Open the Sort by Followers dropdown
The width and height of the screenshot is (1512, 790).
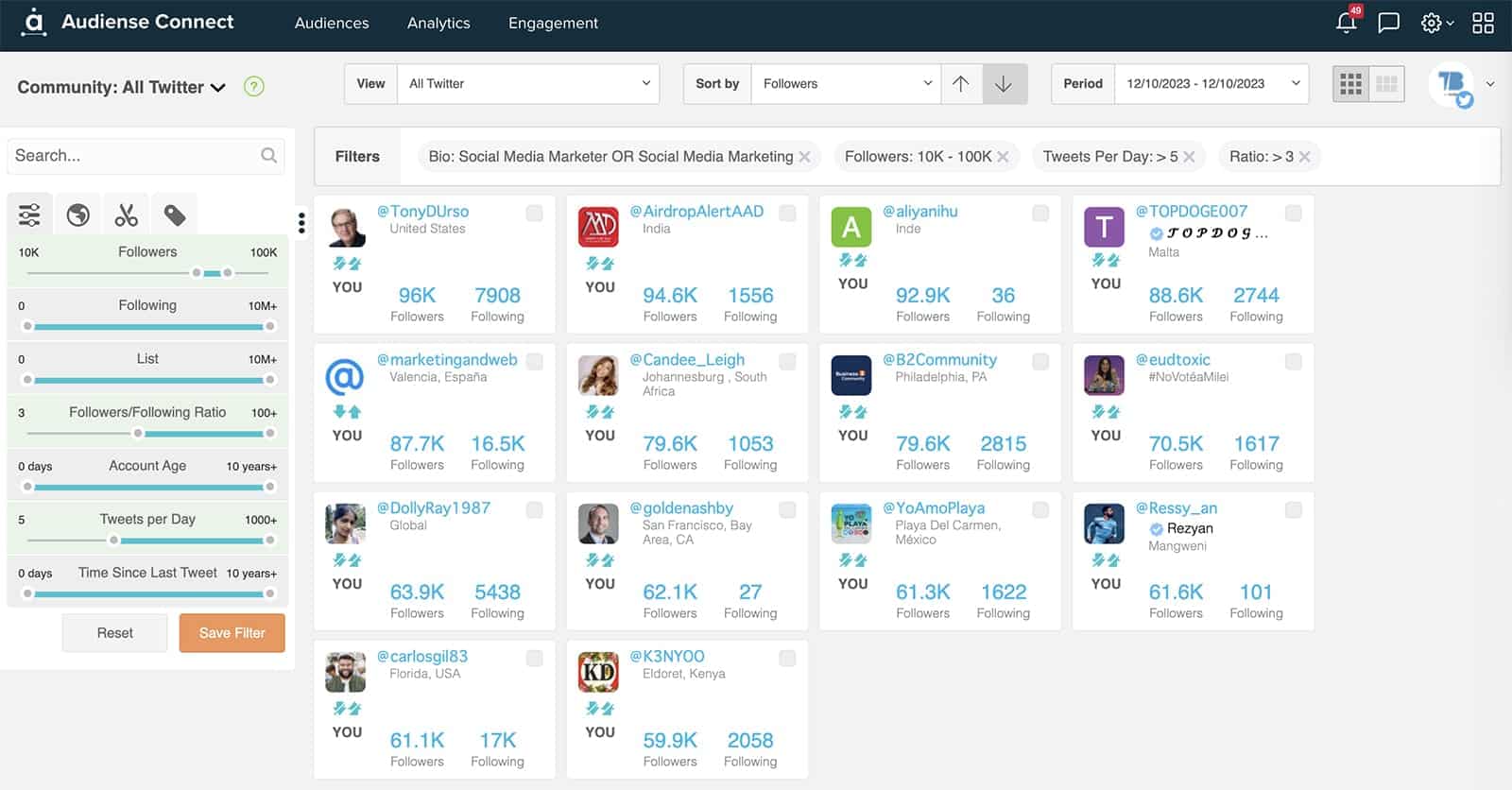click(846, 83)
